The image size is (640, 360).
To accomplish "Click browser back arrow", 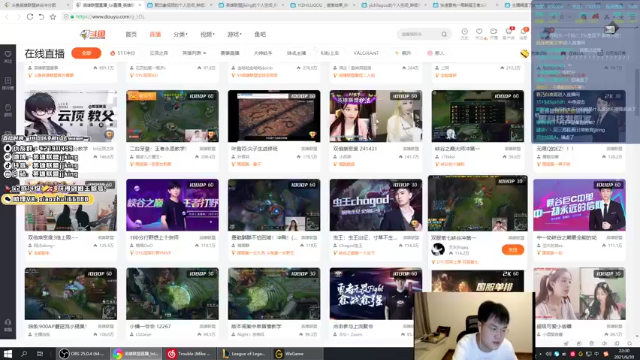I will click(7, 17).
